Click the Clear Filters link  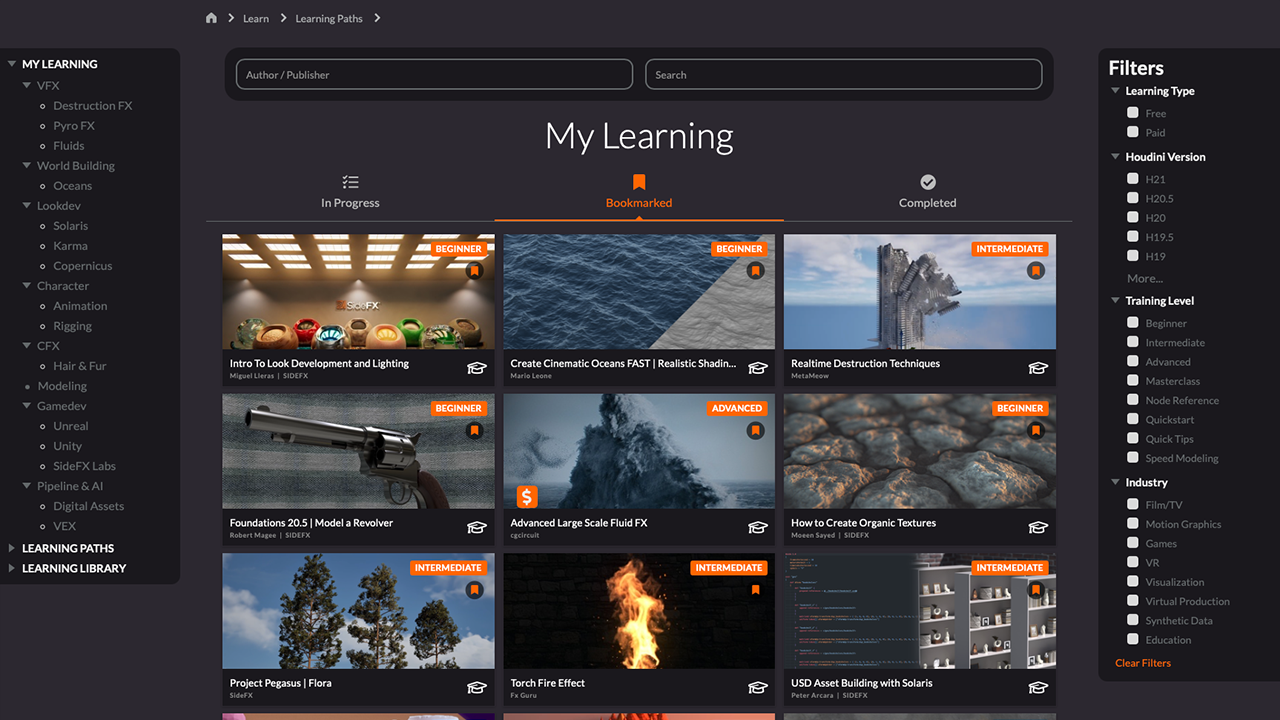pyautogui.click(x=1143, y=663)
